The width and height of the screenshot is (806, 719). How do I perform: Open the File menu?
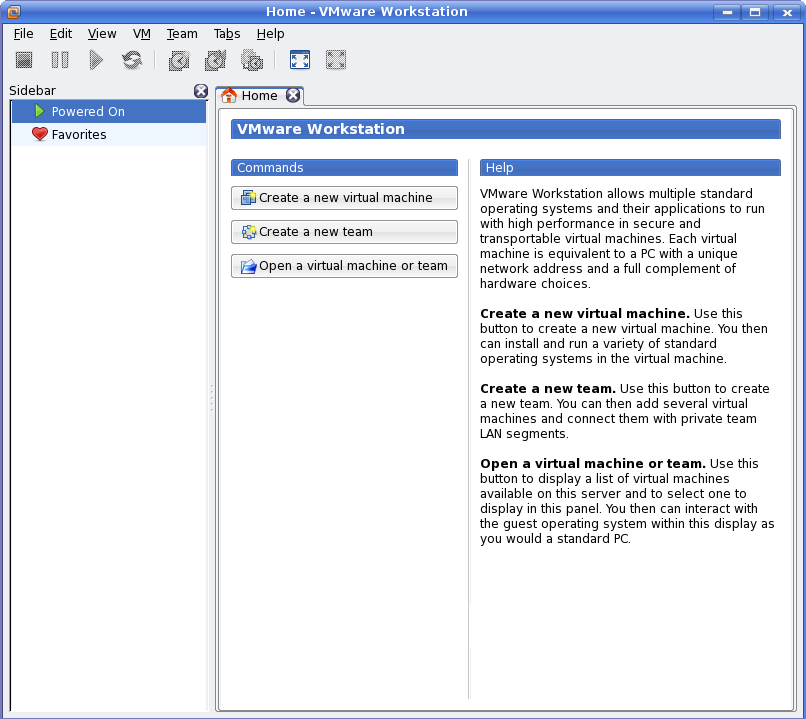pyautogui.click(x=24, y=34)
